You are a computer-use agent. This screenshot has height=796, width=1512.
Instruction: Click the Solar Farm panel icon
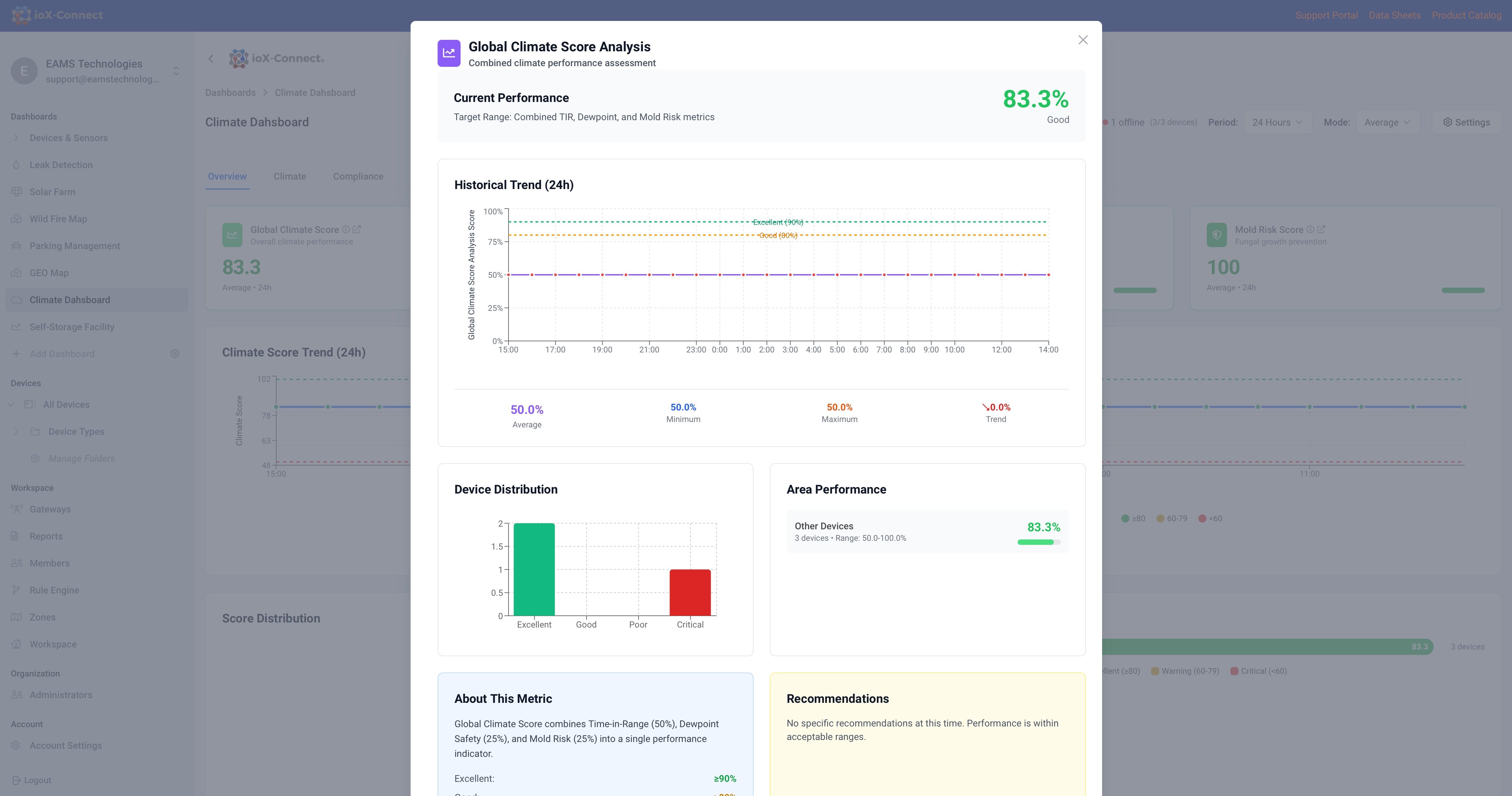(17, 192)
